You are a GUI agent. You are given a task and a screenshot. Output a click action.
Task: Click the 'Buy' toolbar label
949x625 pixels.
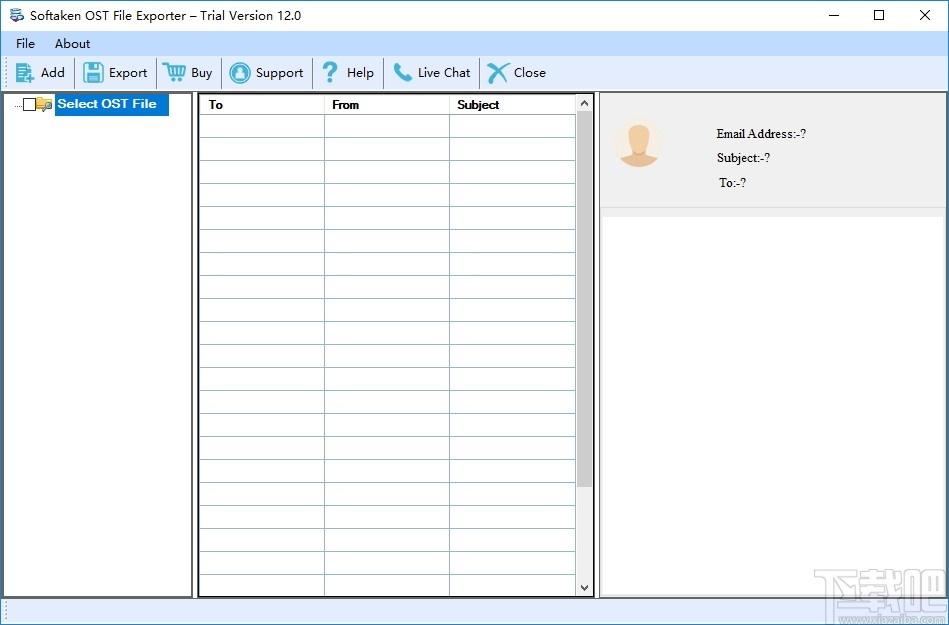(x=202, y=73)
